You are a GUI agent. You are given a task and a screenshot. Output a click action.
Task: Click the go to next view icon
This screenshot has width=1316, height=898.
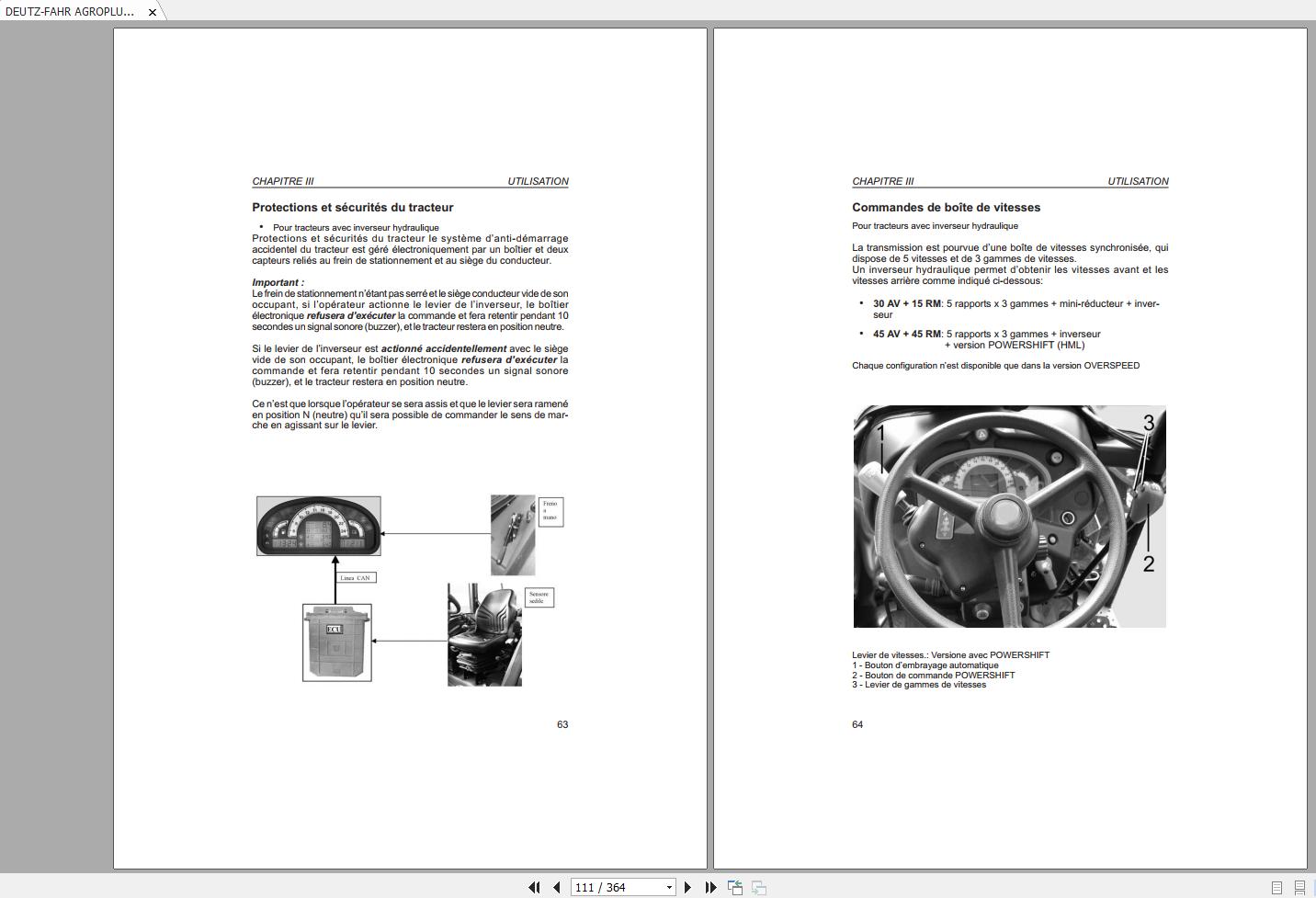coord(759,887)
